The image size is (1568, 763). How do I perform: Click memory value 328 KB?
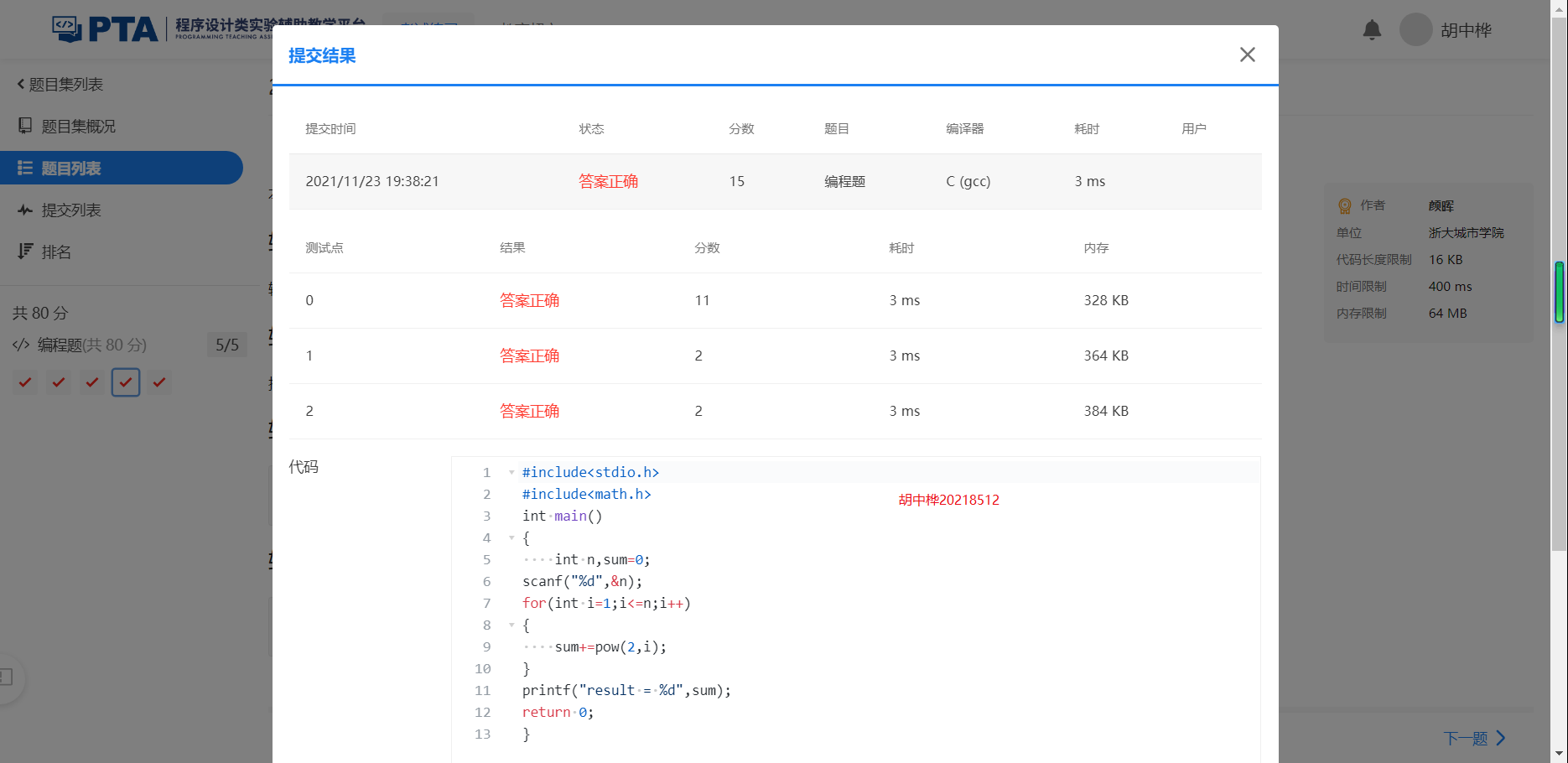click(1106, 300)
